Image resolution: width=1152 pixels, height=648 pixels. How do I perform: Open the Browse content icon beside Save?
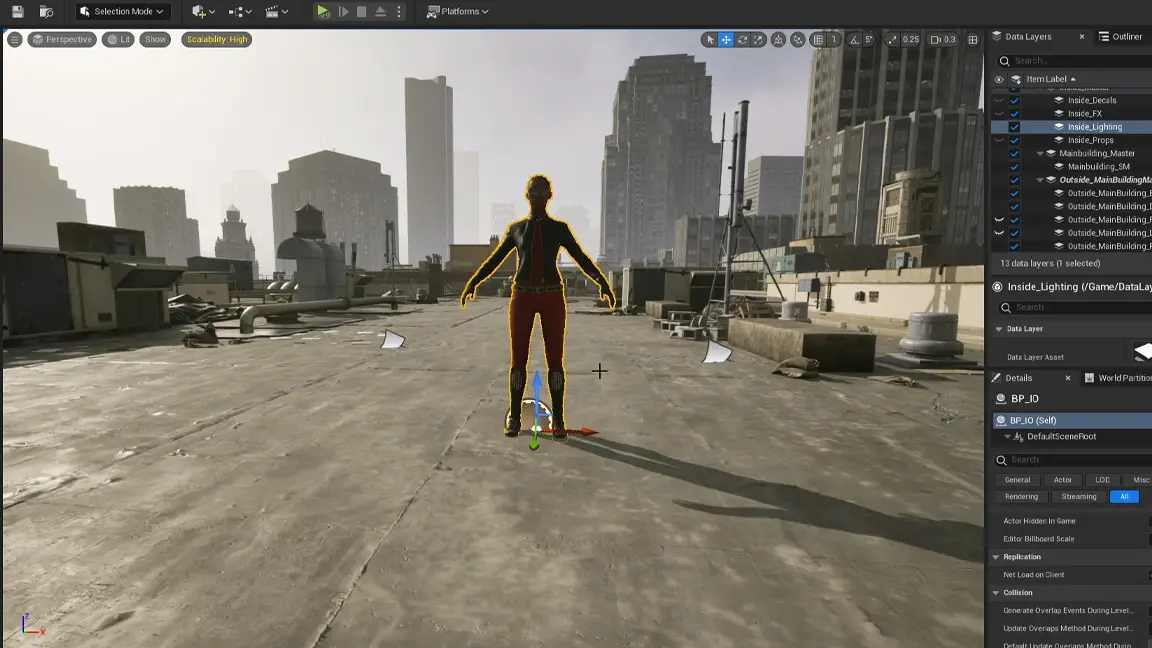(46, 12)
